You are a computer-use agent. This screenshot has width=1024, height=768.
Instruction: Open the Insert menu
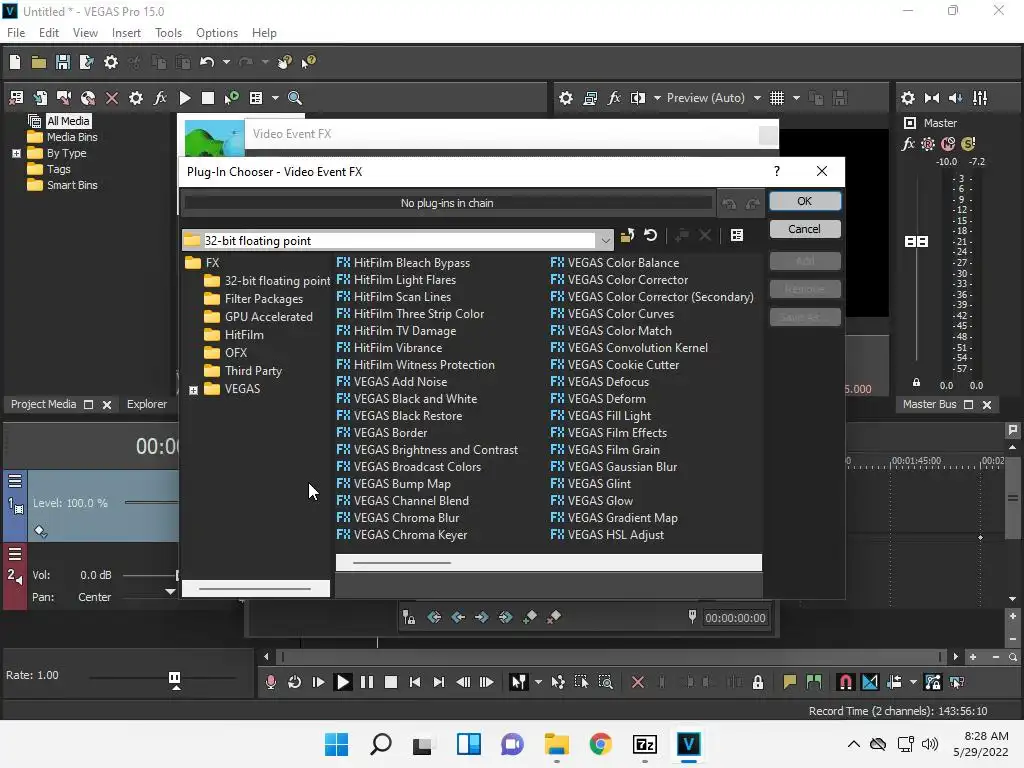coord(126,33)
